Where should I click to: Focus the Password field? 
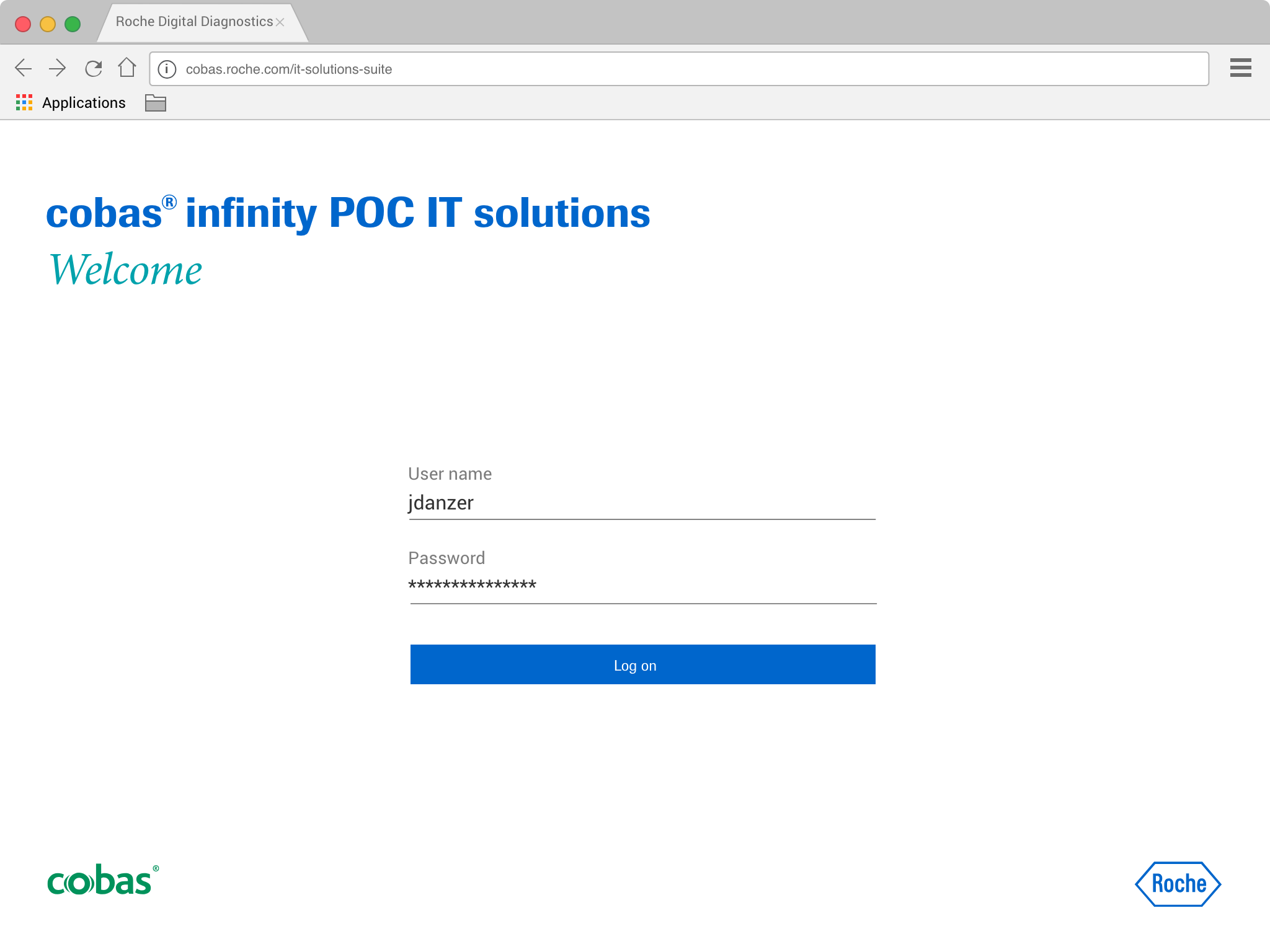642,586
